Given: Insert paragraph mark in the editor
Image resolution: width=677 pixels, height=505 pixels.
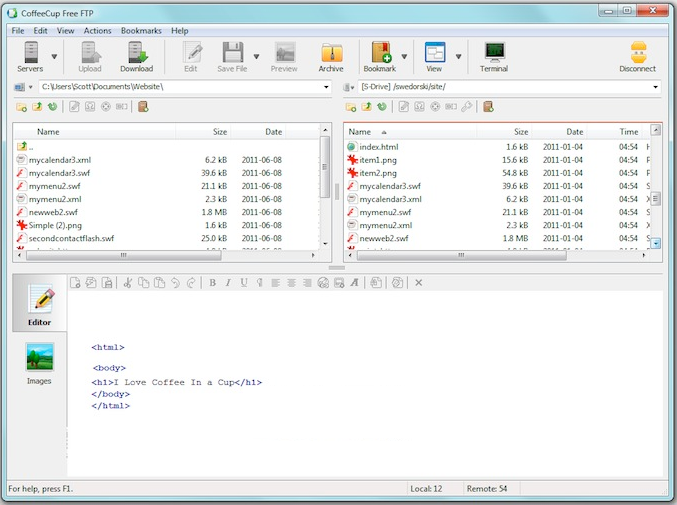Looking at the screenshot, I should click(x=259, y=283).
